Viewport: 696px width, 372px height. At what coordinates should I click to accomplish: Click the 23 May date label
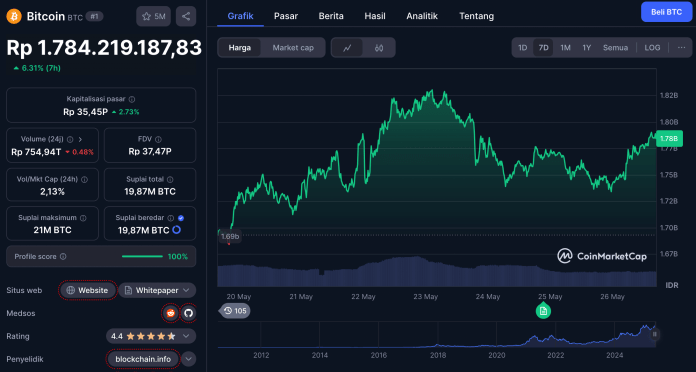click(425, 297)
